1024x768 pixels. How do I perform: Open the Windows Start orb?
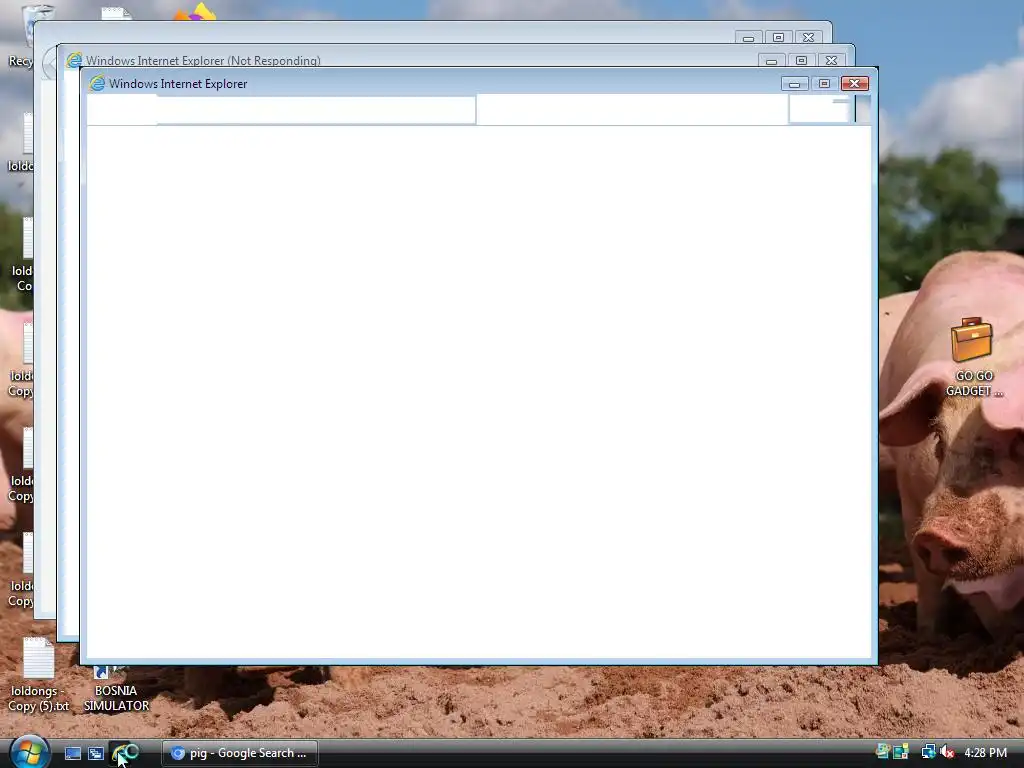coord(28,752)
